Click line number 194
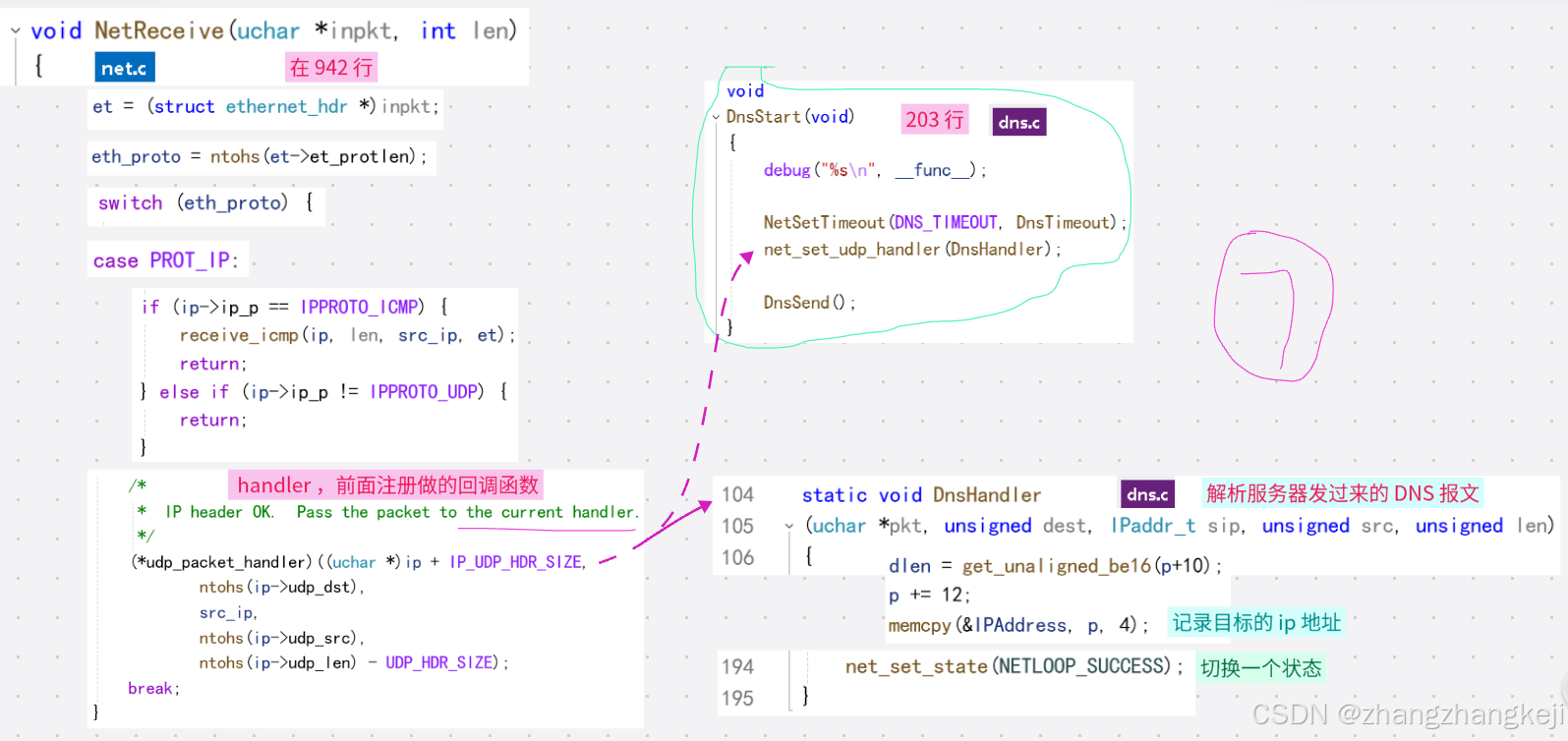 (737, 666)
